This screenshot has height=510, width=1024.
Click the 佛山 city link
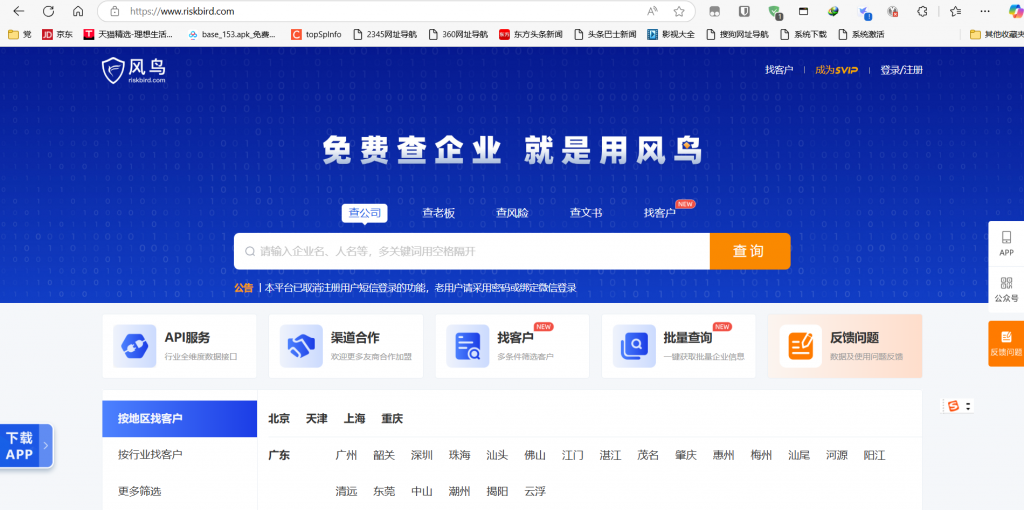click(x=535, y=455)
